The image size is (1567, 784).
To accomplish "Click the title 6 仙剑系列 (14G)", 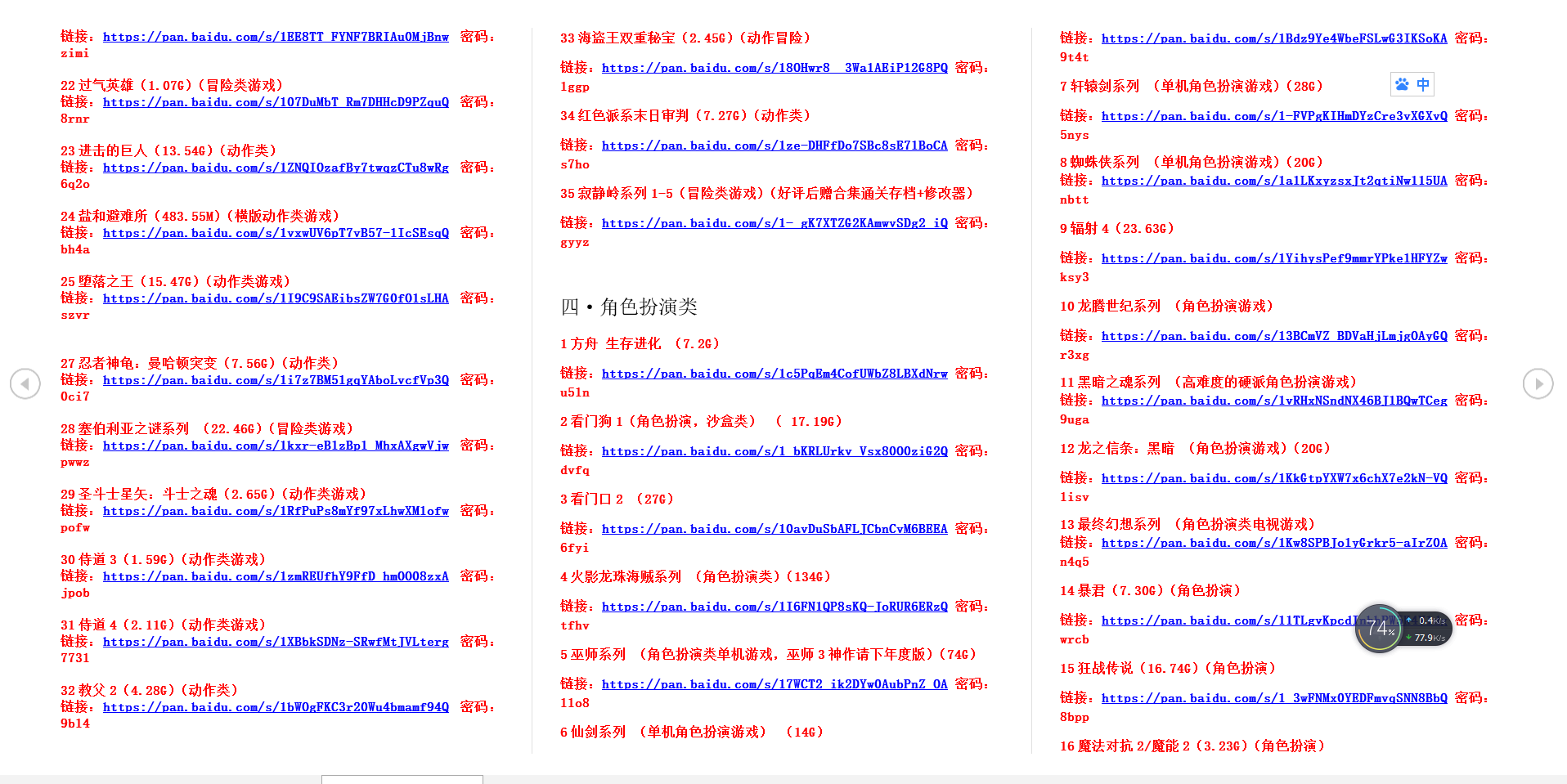I will pyautogui.click(x=692, y=732).
